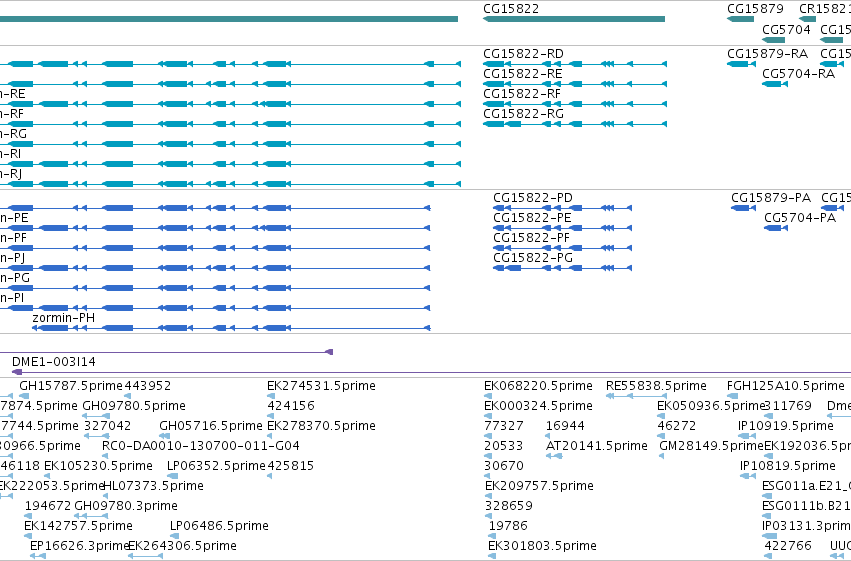Image resolution: width=851 pixels, height=561 pixels.
Task: Select EST AT20141.5prime
Action: coord(596,447)
